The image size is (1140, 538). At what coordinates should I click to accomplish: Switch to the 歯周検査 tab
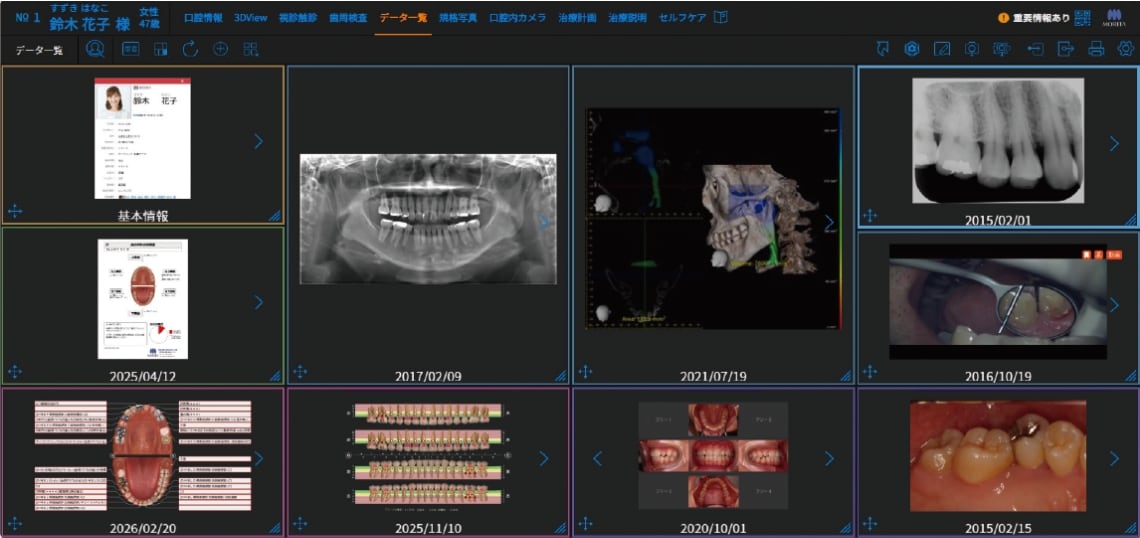pos(348,18)
